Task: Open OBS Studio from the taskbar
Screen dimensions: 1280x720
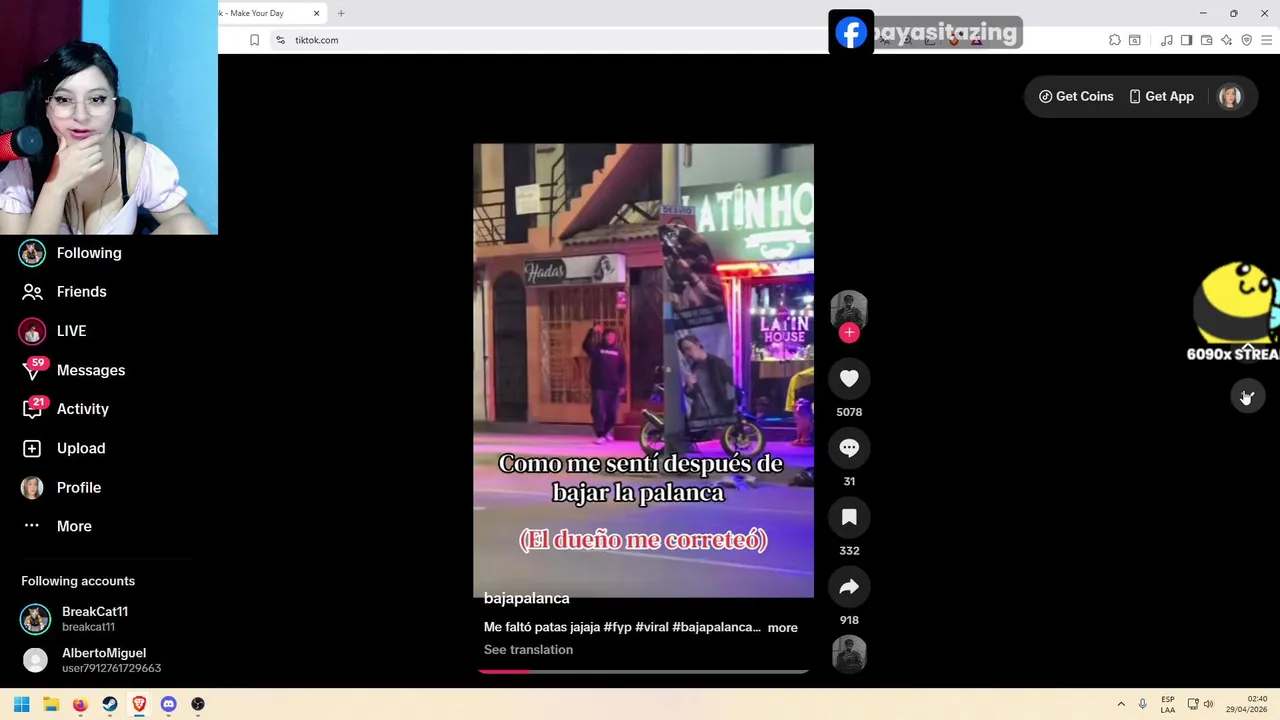Action: [198, 704]
